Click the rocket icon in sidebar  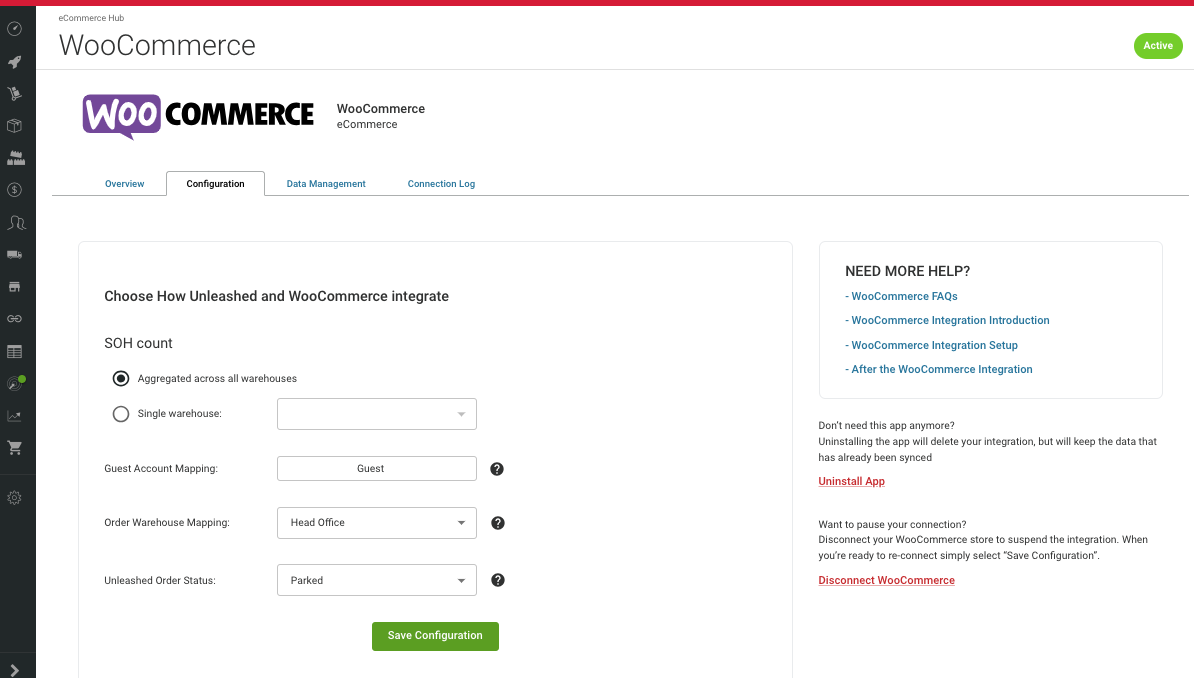[x=14, y=62]
